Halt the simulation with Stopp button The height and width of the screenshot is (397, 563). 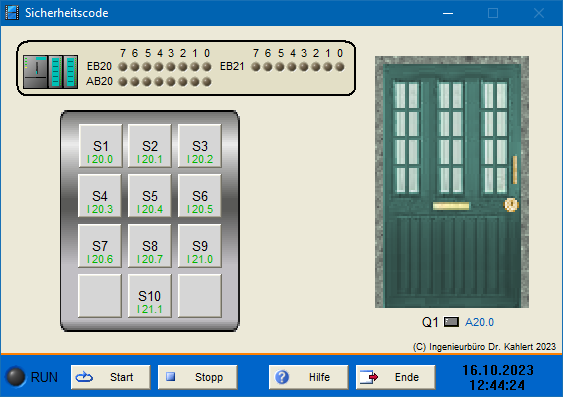[197, 377]
